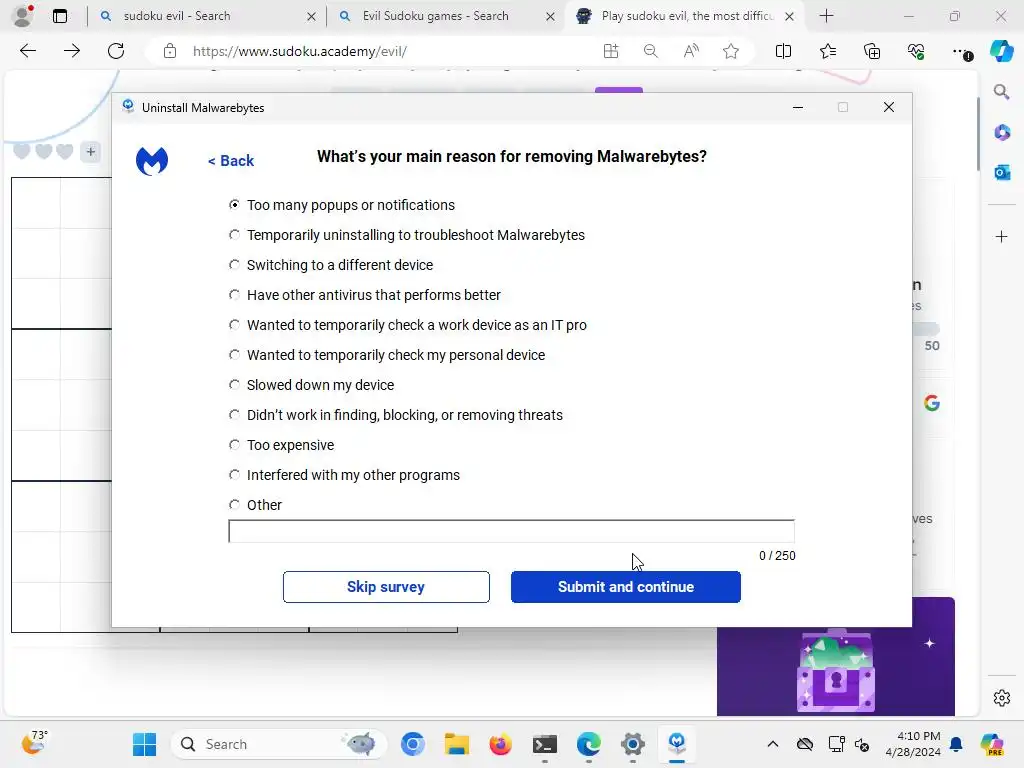Click Submit and continue button
This screenshot has width=1024, height=768.
626,587
